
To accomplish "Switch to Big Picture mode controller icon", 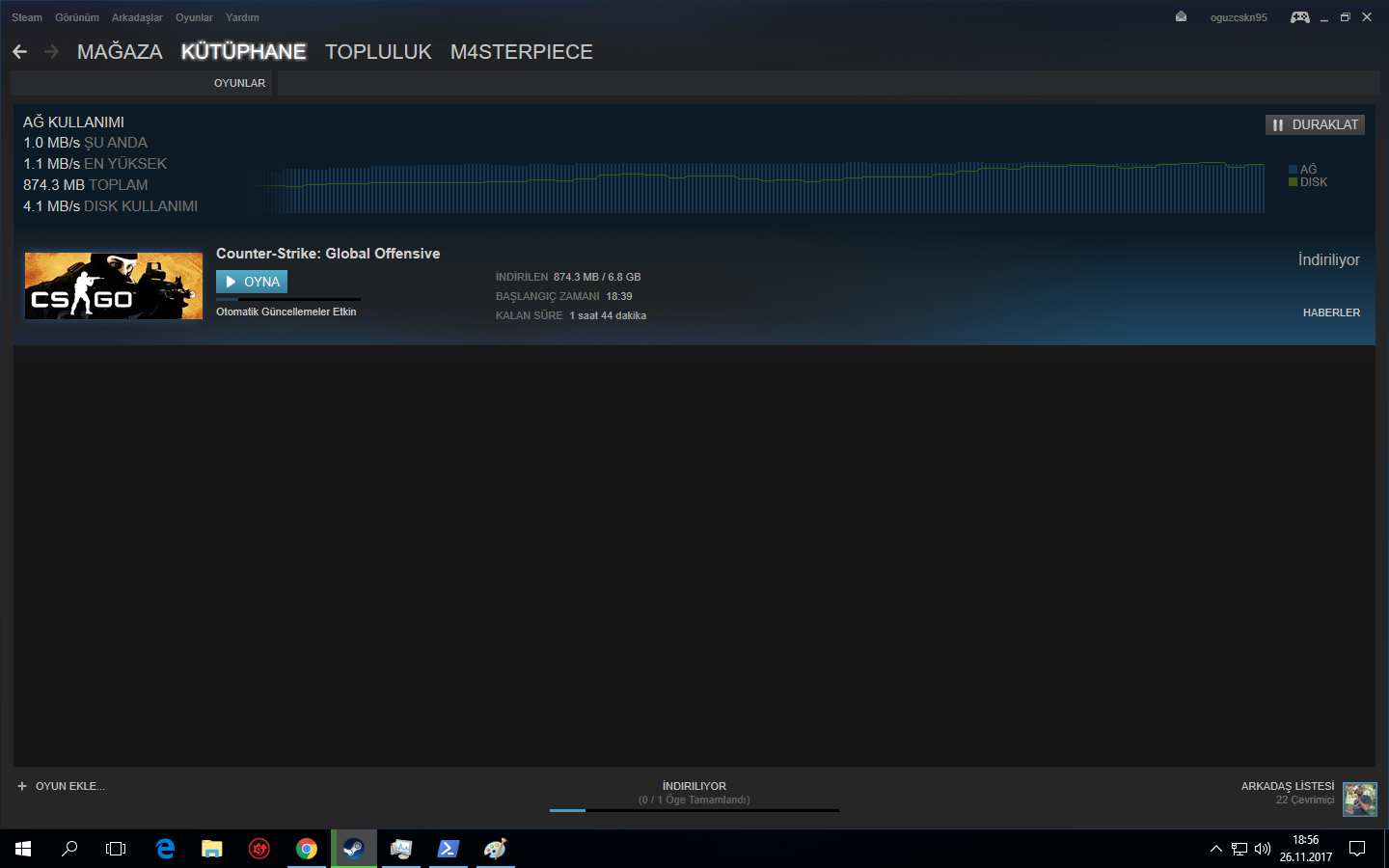I will click(x=1300, y=17).
